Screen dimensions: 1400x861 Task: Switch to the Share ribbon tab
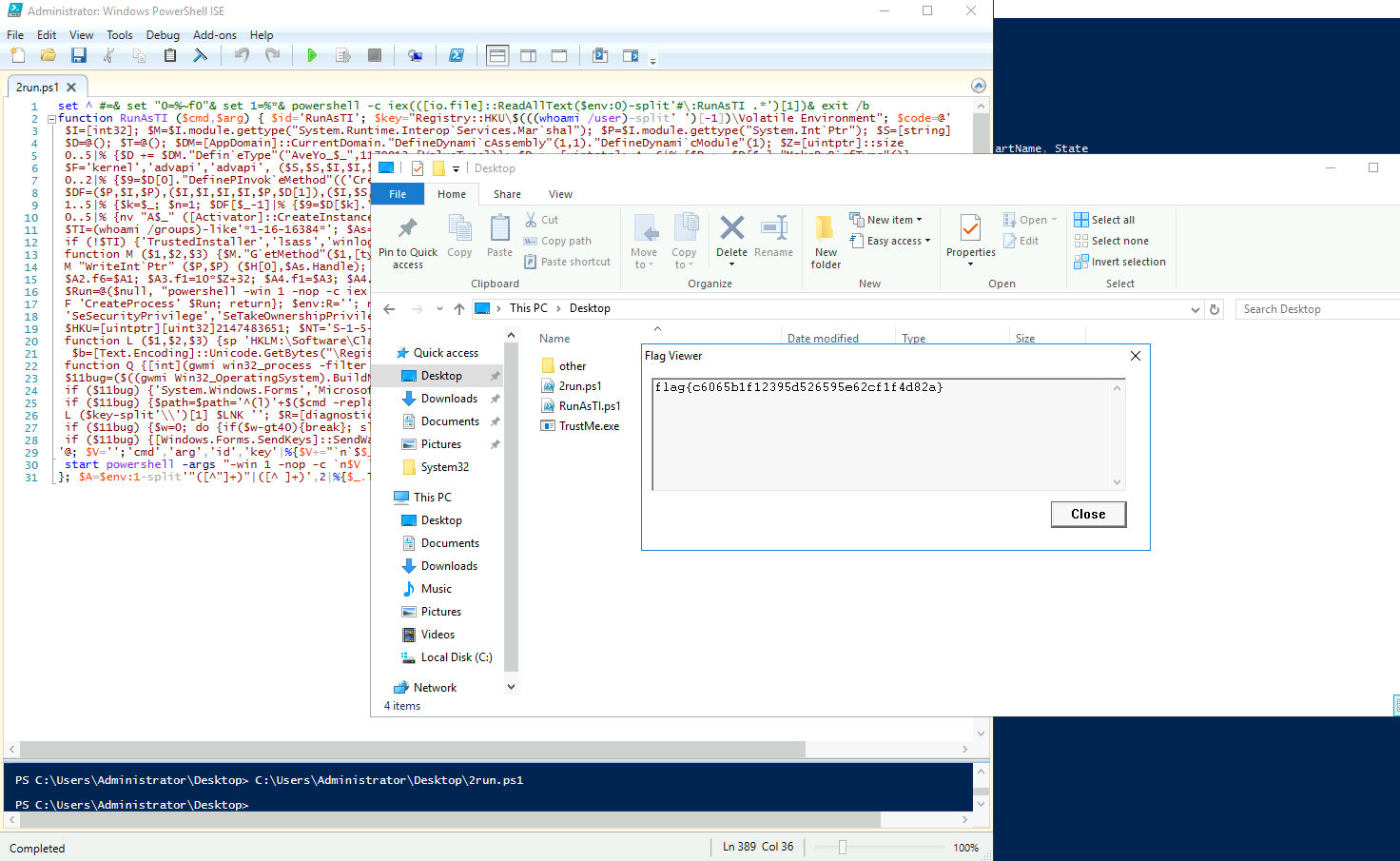click(x=507, y=194)
